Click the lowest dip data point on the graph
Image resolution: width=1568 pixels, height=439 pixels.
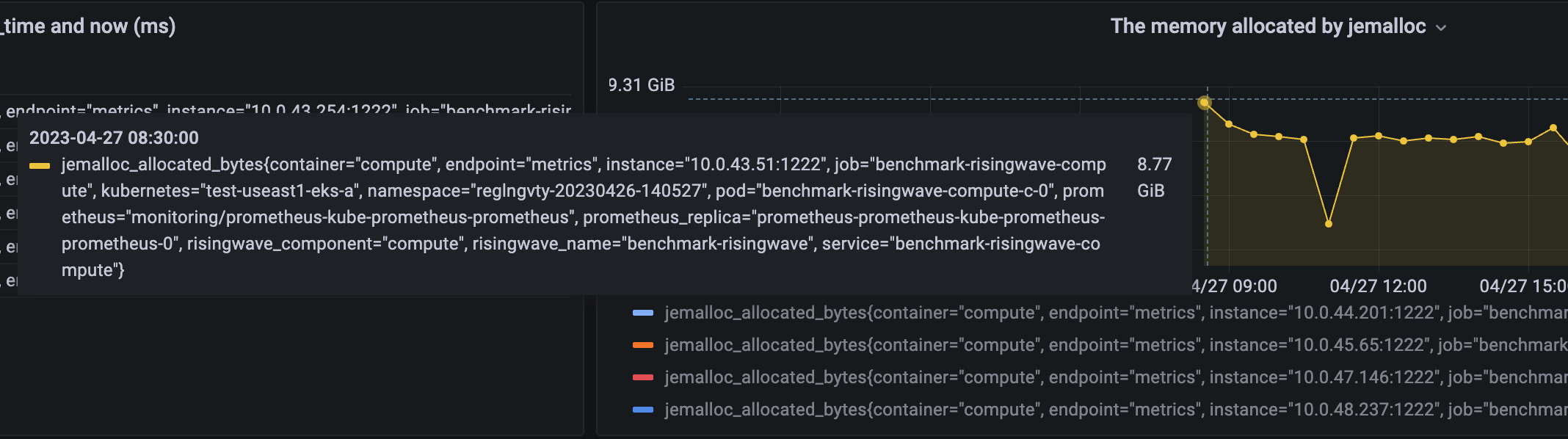(1329, 224)
